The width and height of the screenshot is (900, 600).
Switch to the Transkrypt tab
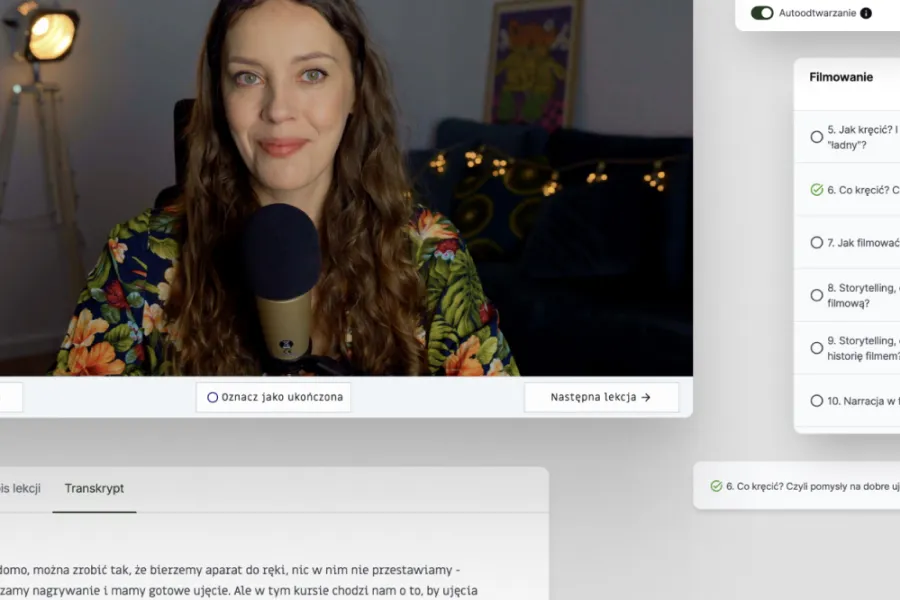94,489
